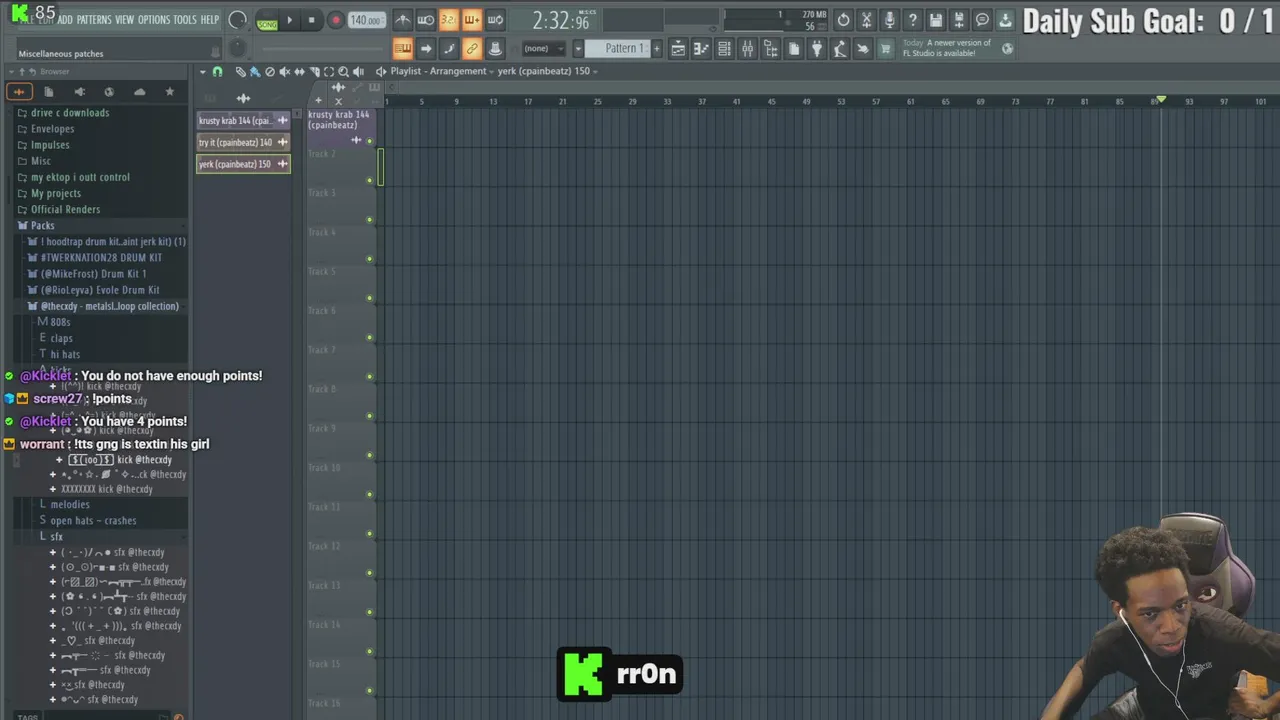Select the playlist paint brush tool
Image resolution: width=1280 pixels, height=720 pixels.
pos(254,72)
